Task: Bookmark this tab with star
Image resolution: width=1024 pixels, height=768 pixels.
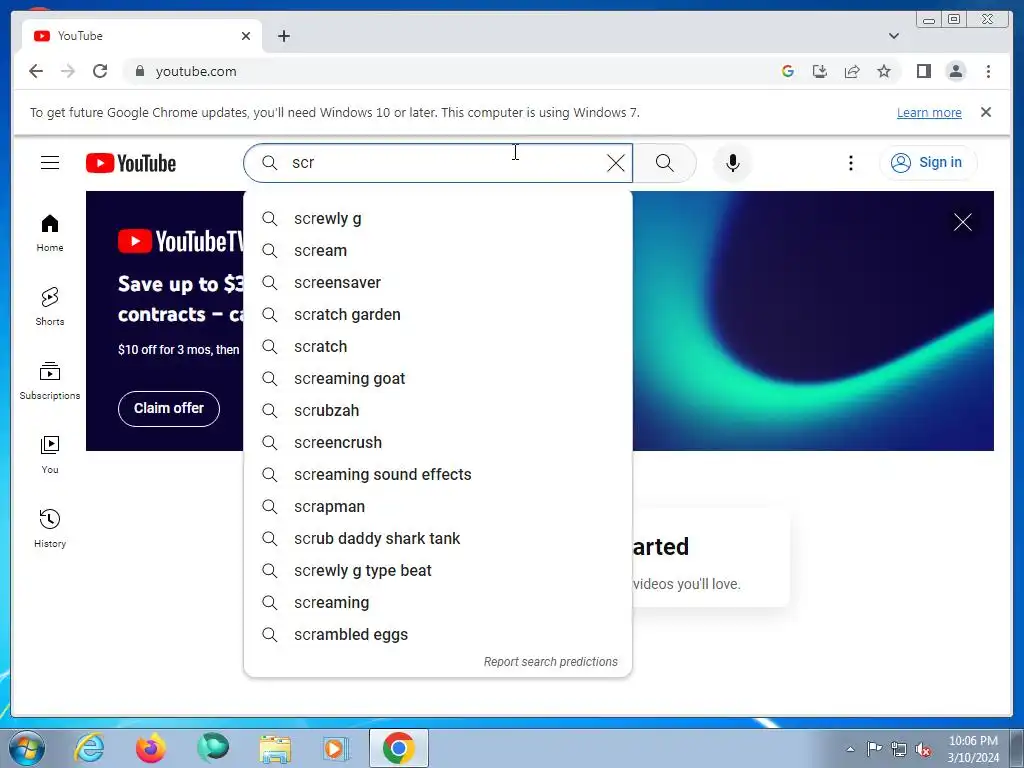Action: (884, 71)
